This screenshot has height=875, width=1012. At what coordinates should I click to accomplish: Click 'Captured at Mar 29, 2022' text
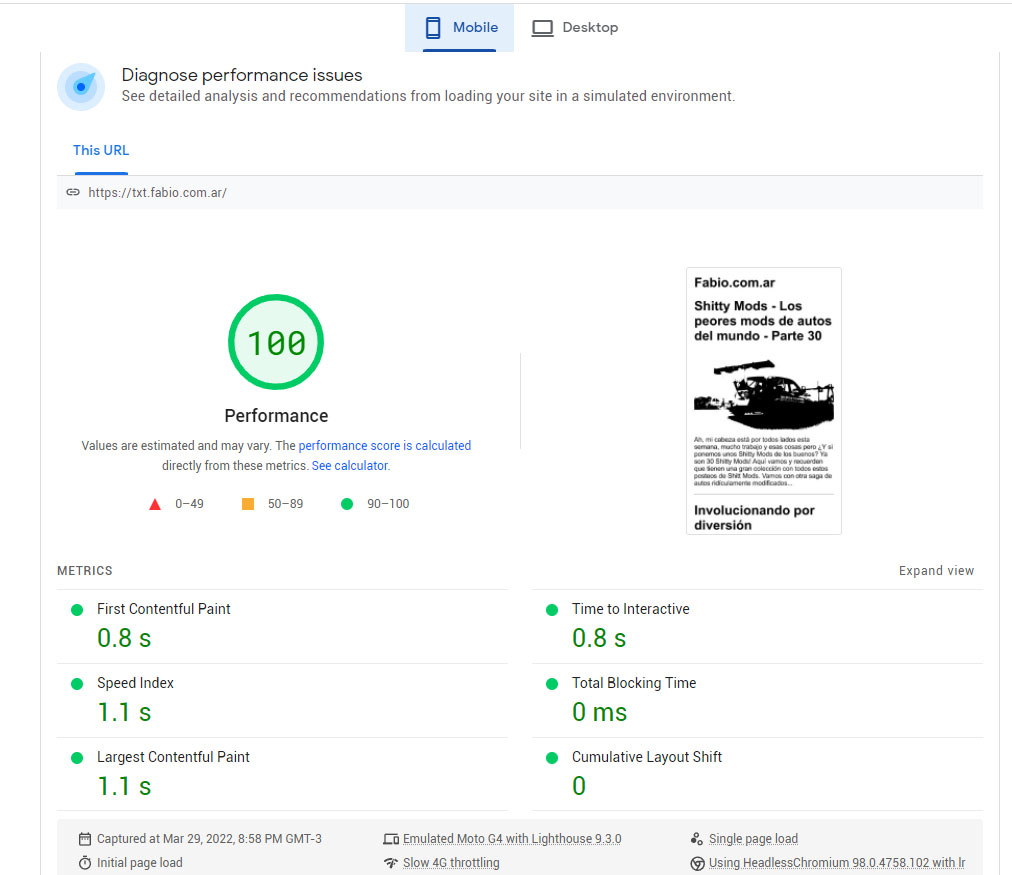pos(209,839)
